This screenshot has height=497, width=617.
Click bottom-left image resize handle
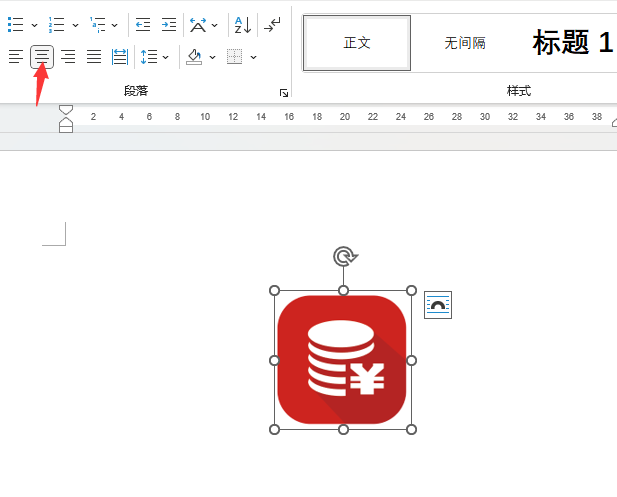(274, 429)
